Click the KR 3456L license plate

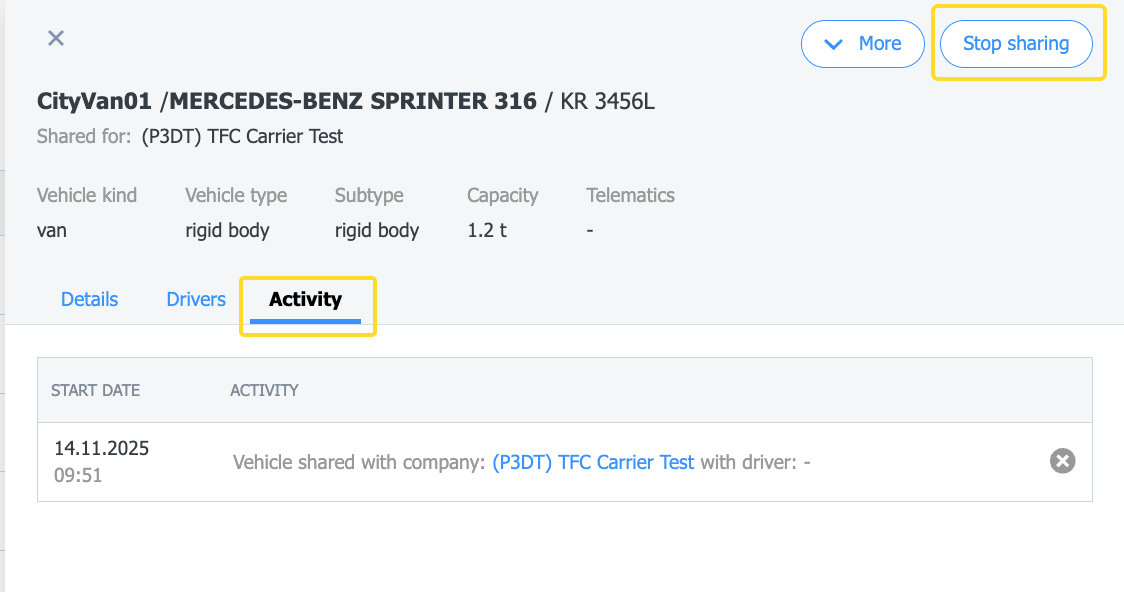(607, 101)
